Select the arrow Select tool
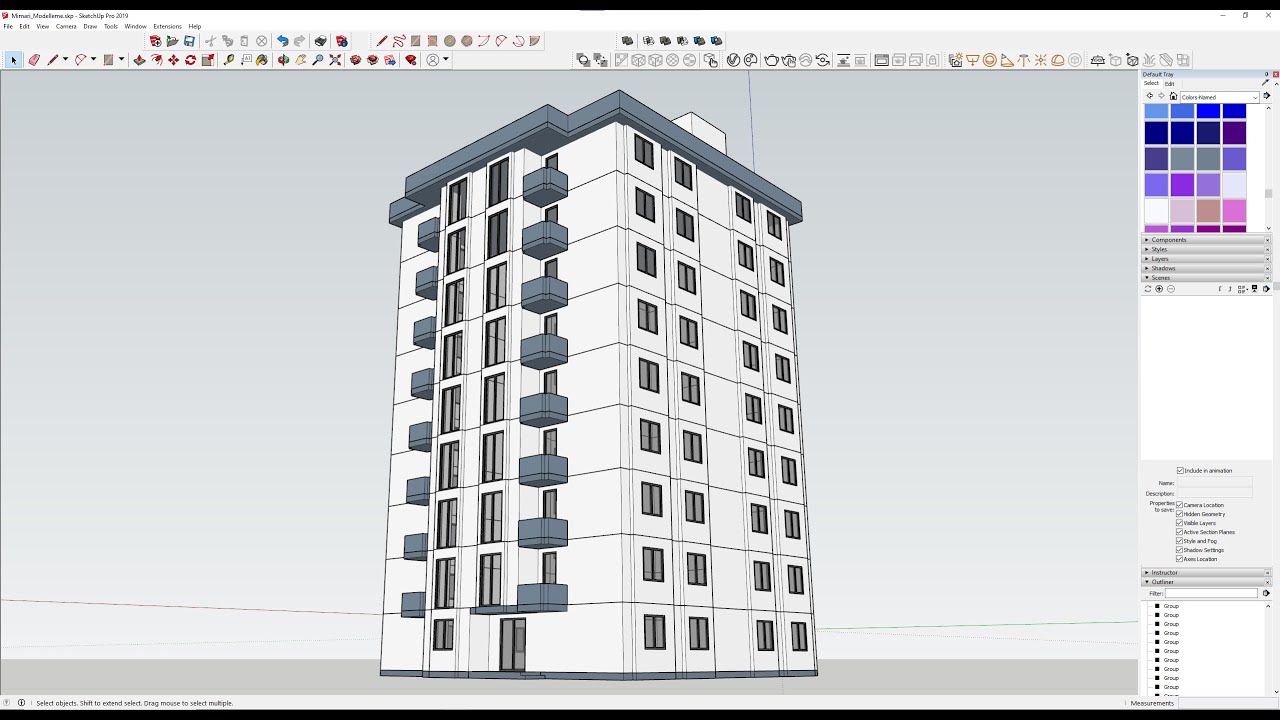 [14, 60]
